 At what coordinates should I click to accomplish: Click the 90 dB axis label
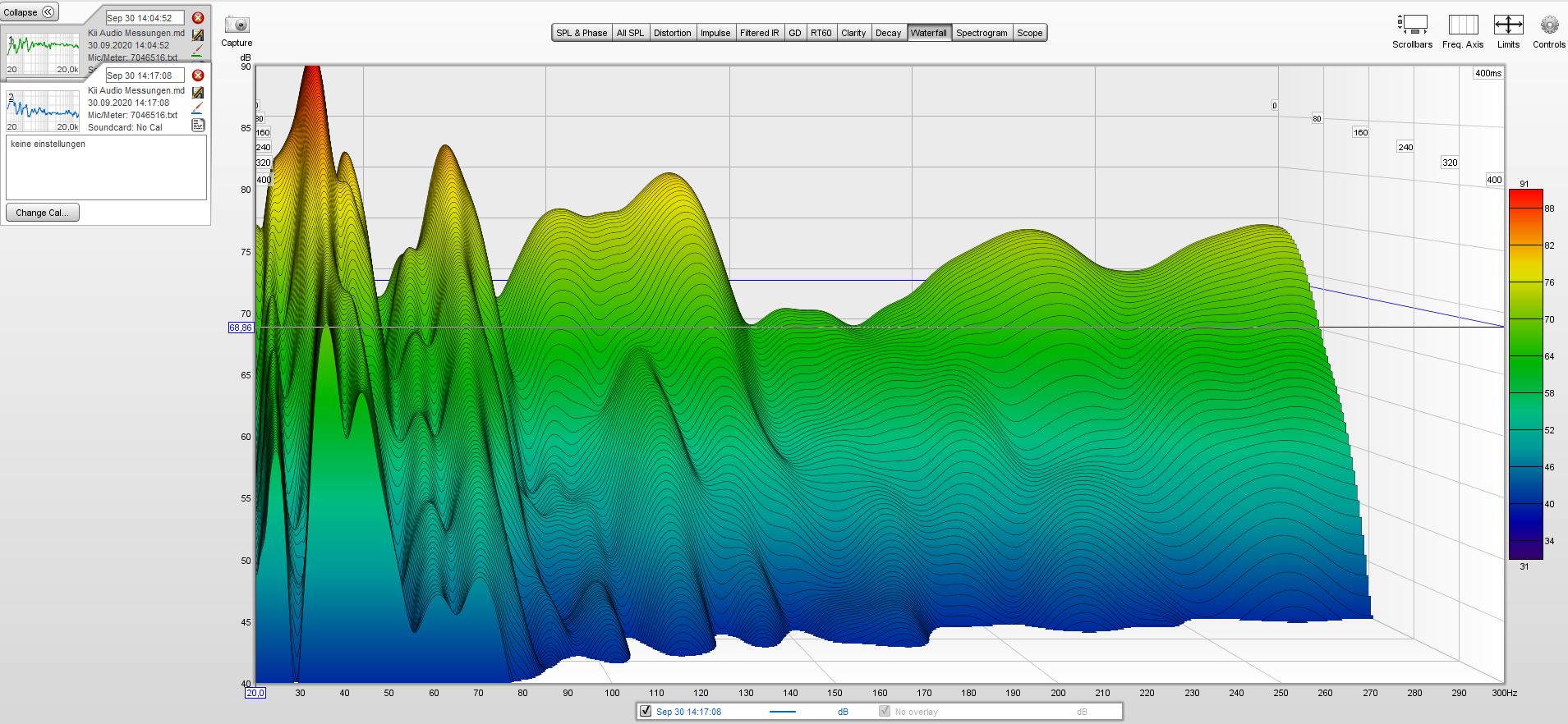pos(246,66)
